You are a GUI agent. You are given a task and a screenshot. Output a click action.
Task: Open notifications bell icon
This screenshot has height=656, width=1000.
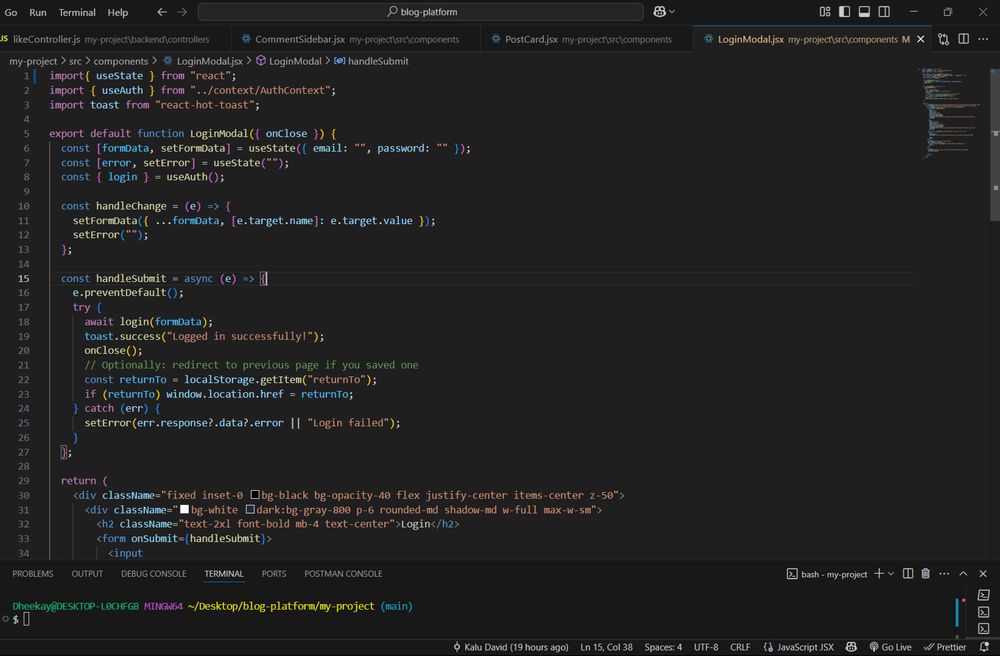983,647
